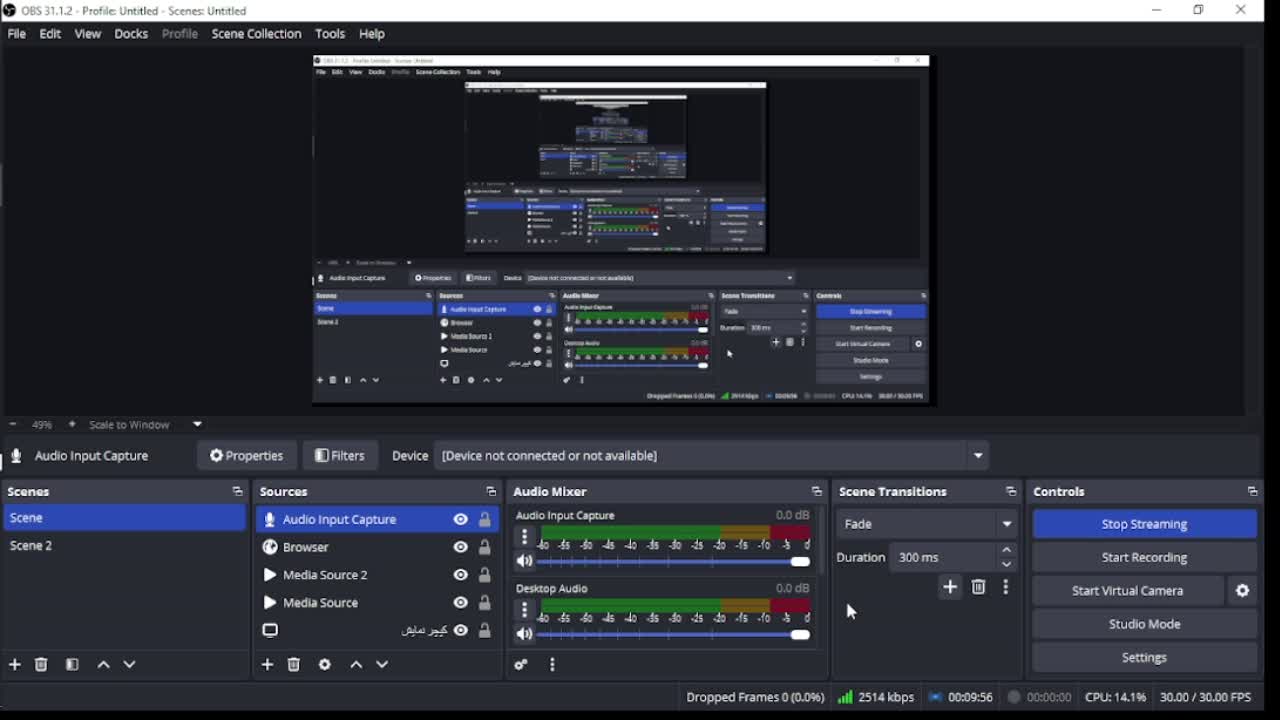1280x720 pixels.
Task: Open the Scene Collection menu
Action: [x=256, y=34]
